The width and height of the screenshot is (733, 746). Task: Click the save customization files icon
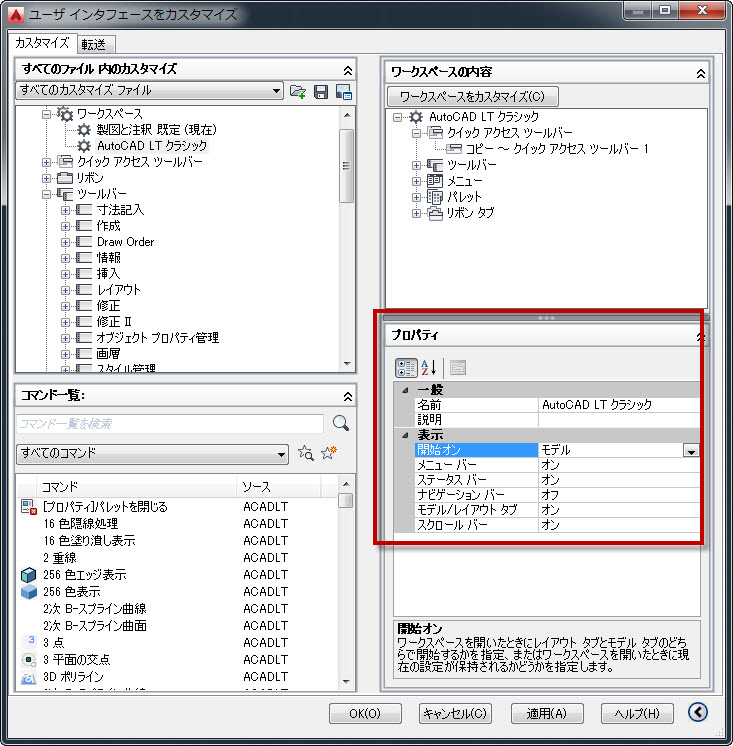pyautogui.click(x=321, y=91)
